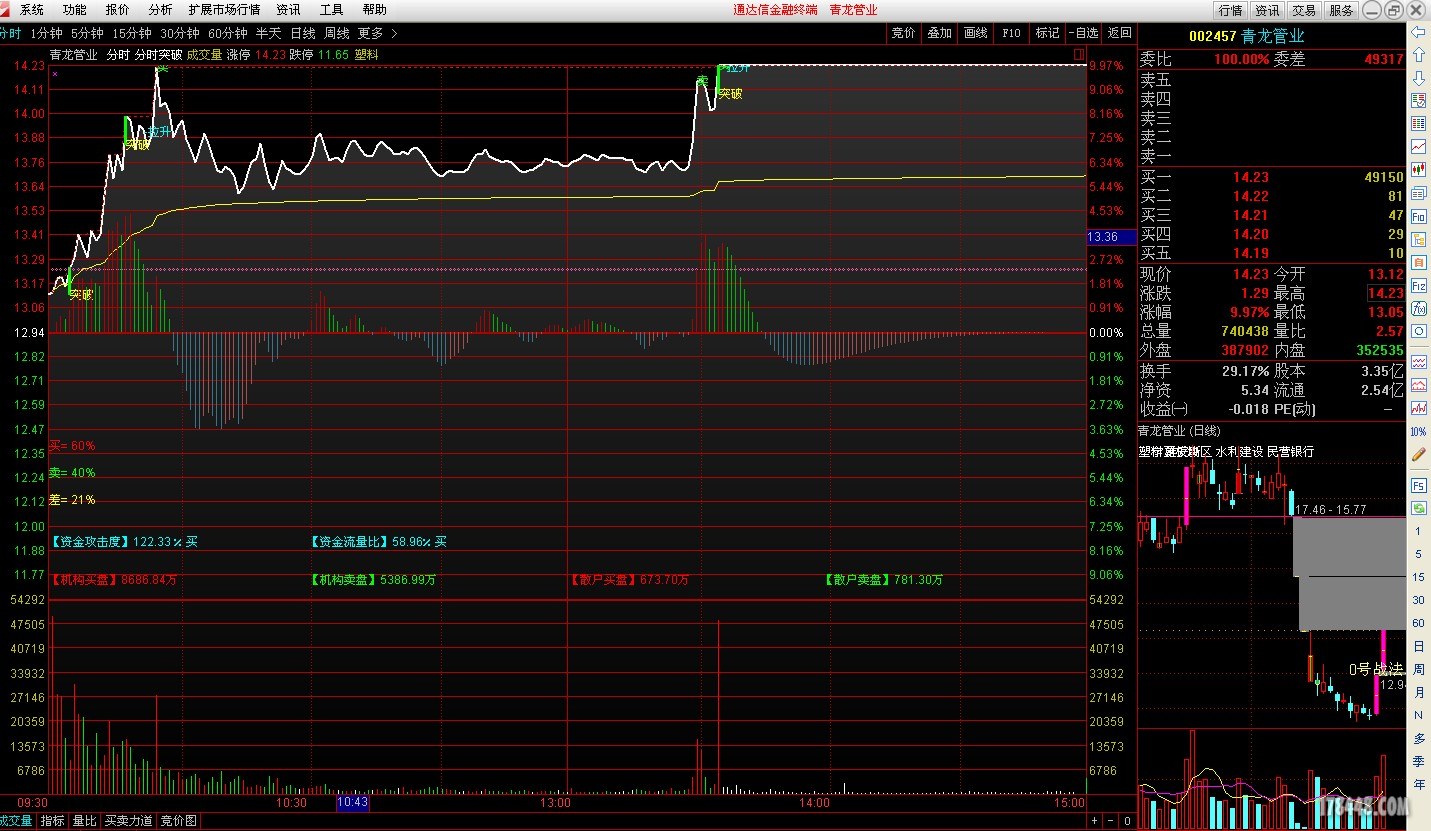
Task: Click the 10% sidebar icon
Action: [1418, 431]
